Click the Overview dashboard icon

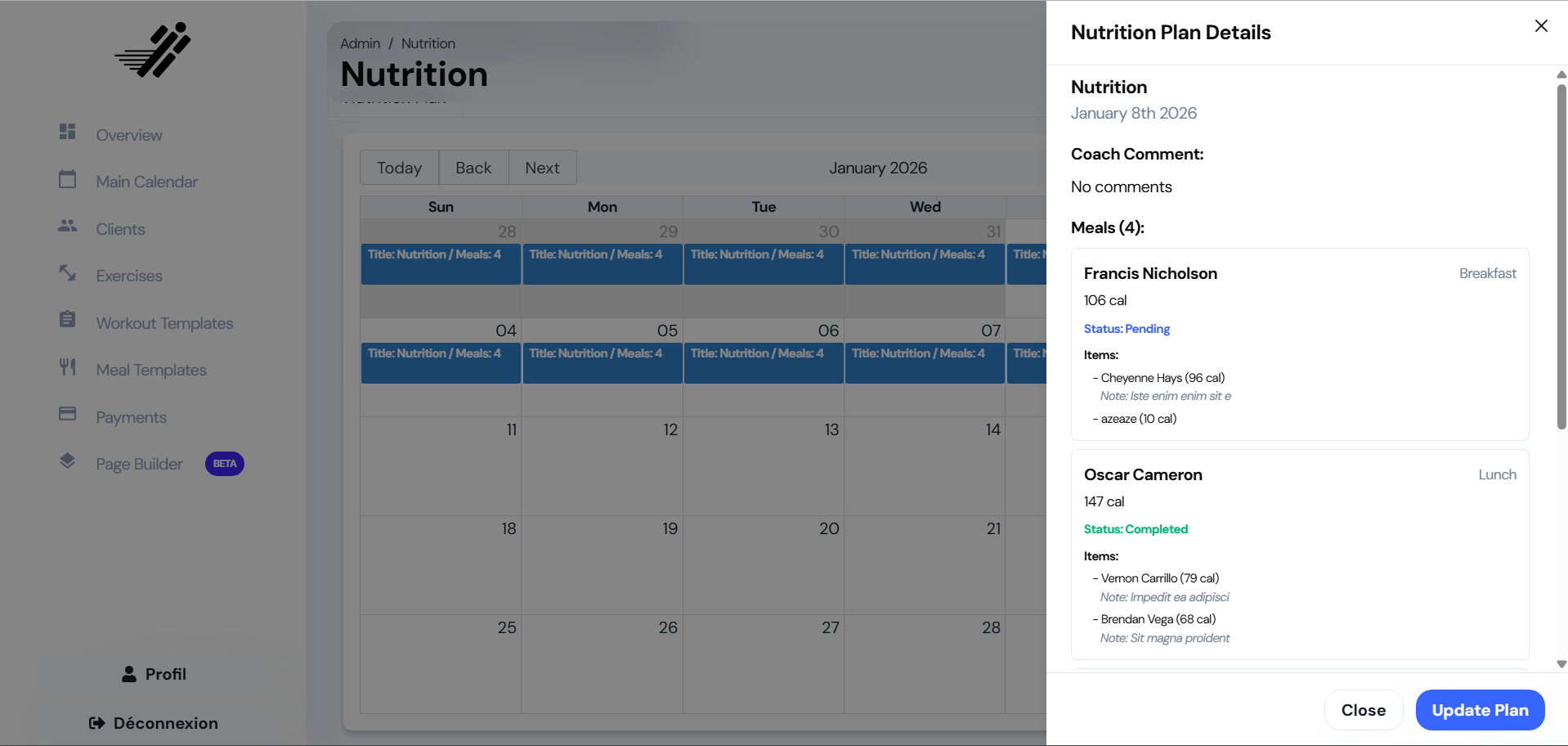click(x=67, y=132)
